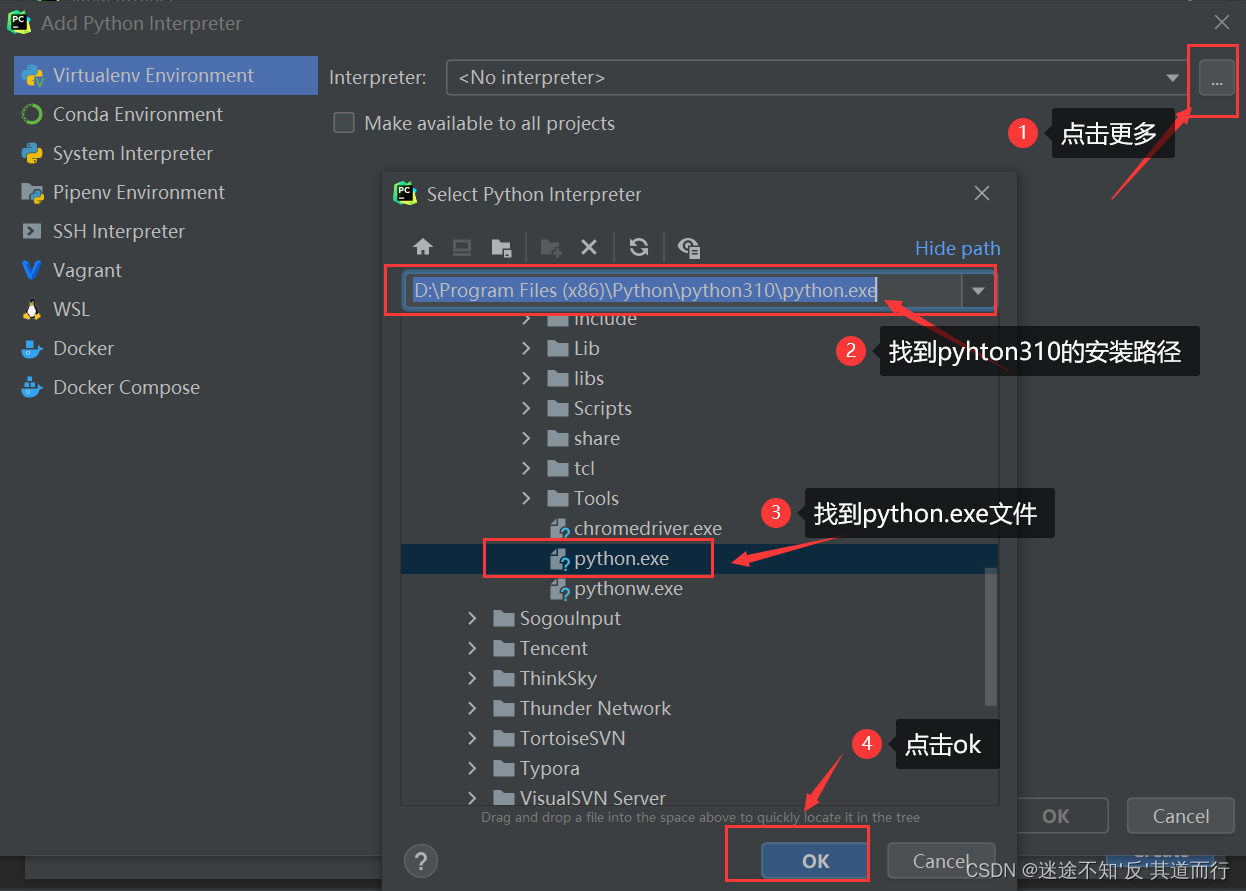Enable Make available to all projects checkbox
The height and width of the screenshot is (891, 1246).
[x=344, y=123]
